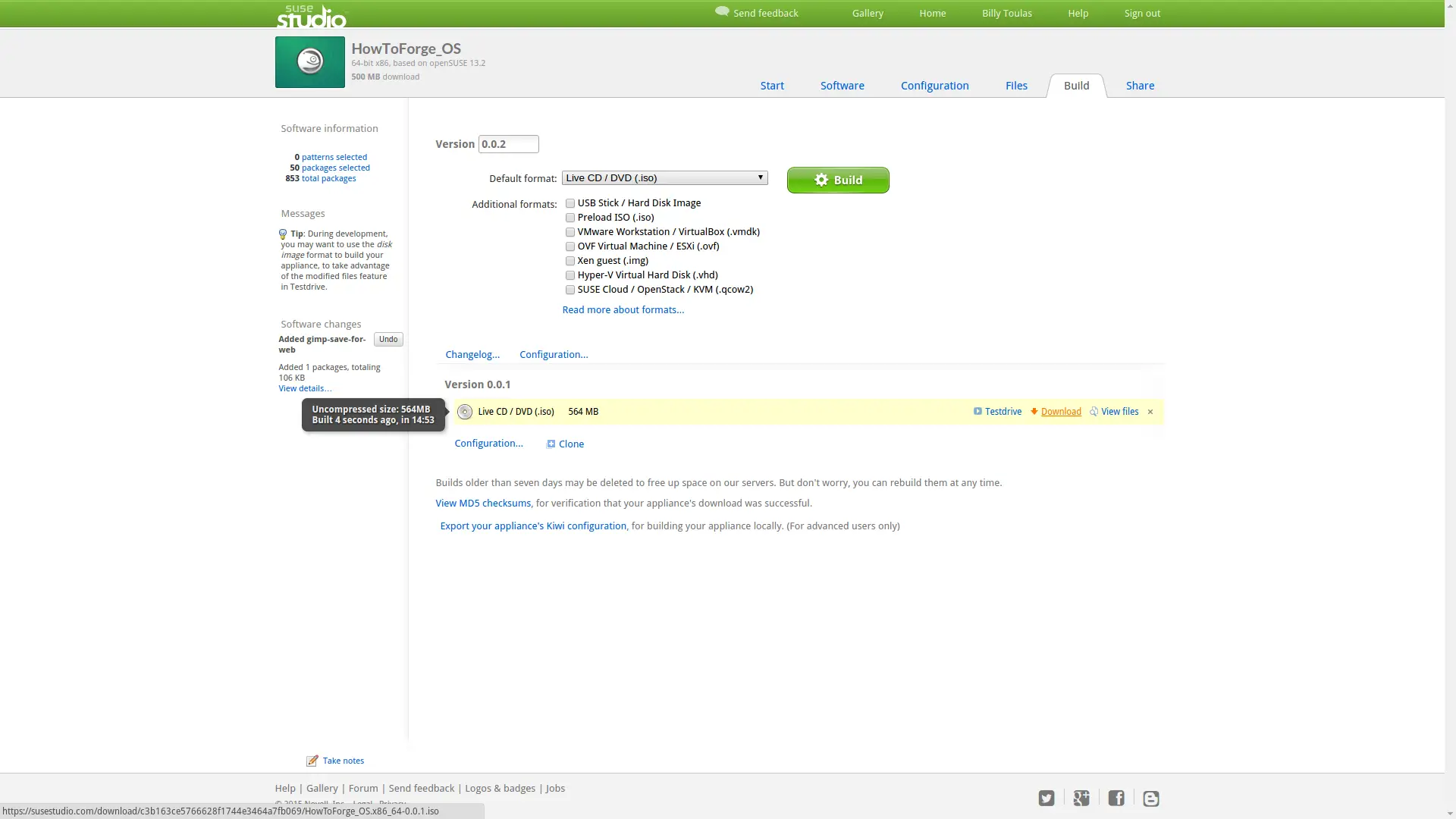The width and height of the screenshot is (1456, 819).
Task: Click the Download link text
Action: (1061, 412)
